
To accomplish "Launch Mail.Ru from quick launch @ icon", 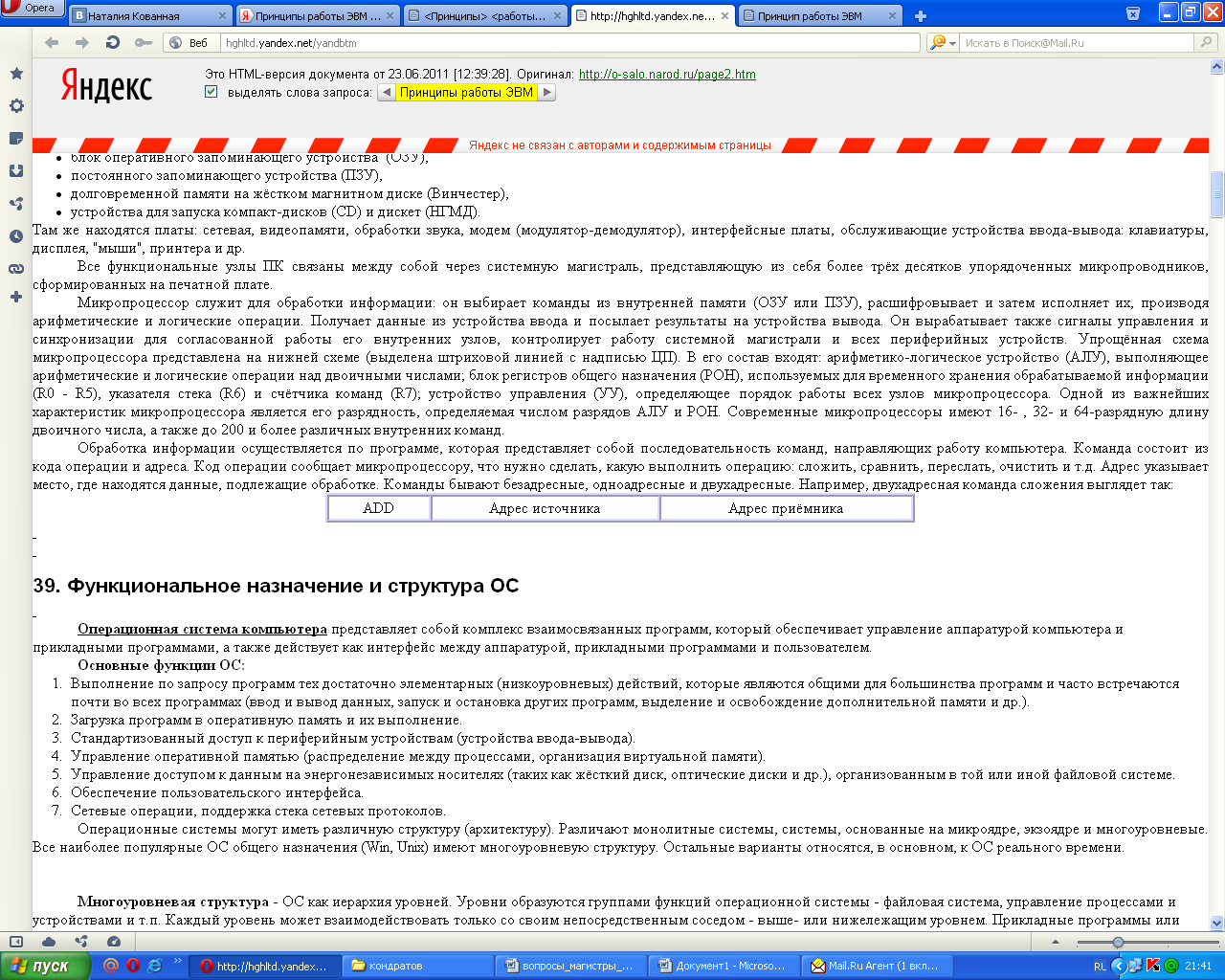I will (x=111, y=966).
